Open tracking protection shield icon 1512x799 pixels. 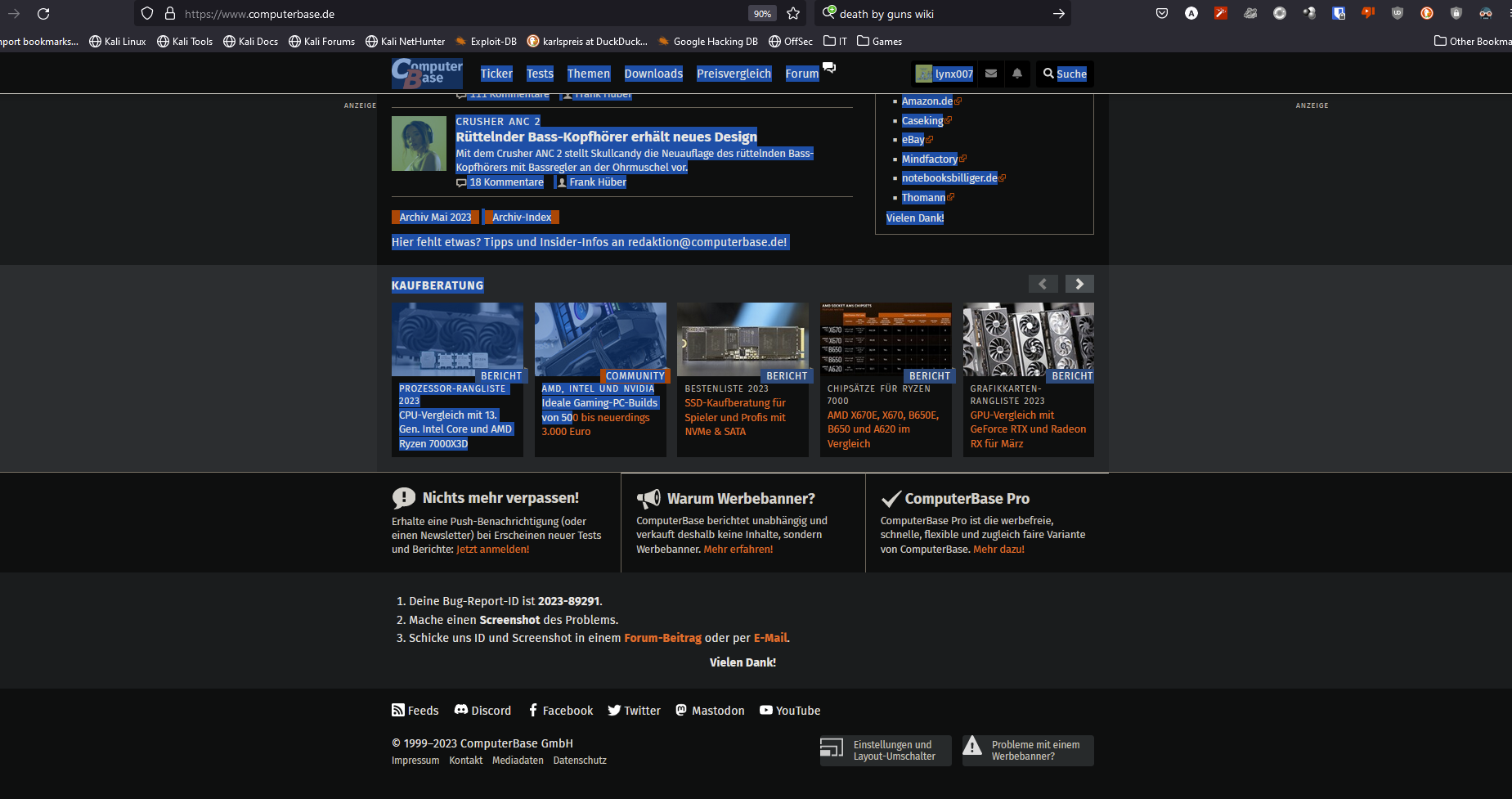[147, 13]
